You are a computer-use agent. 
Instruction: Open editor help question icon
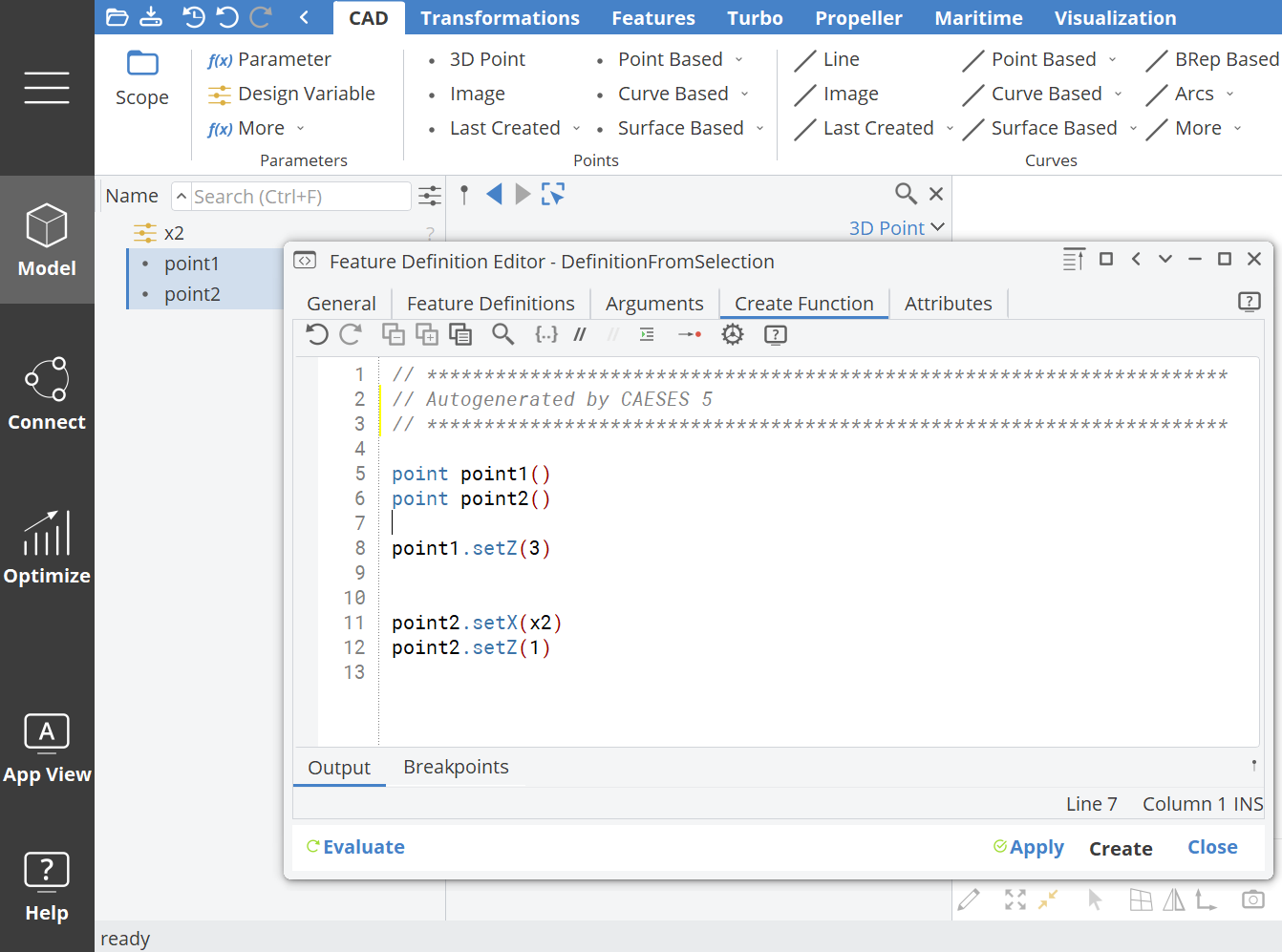[x=776, y=334]
